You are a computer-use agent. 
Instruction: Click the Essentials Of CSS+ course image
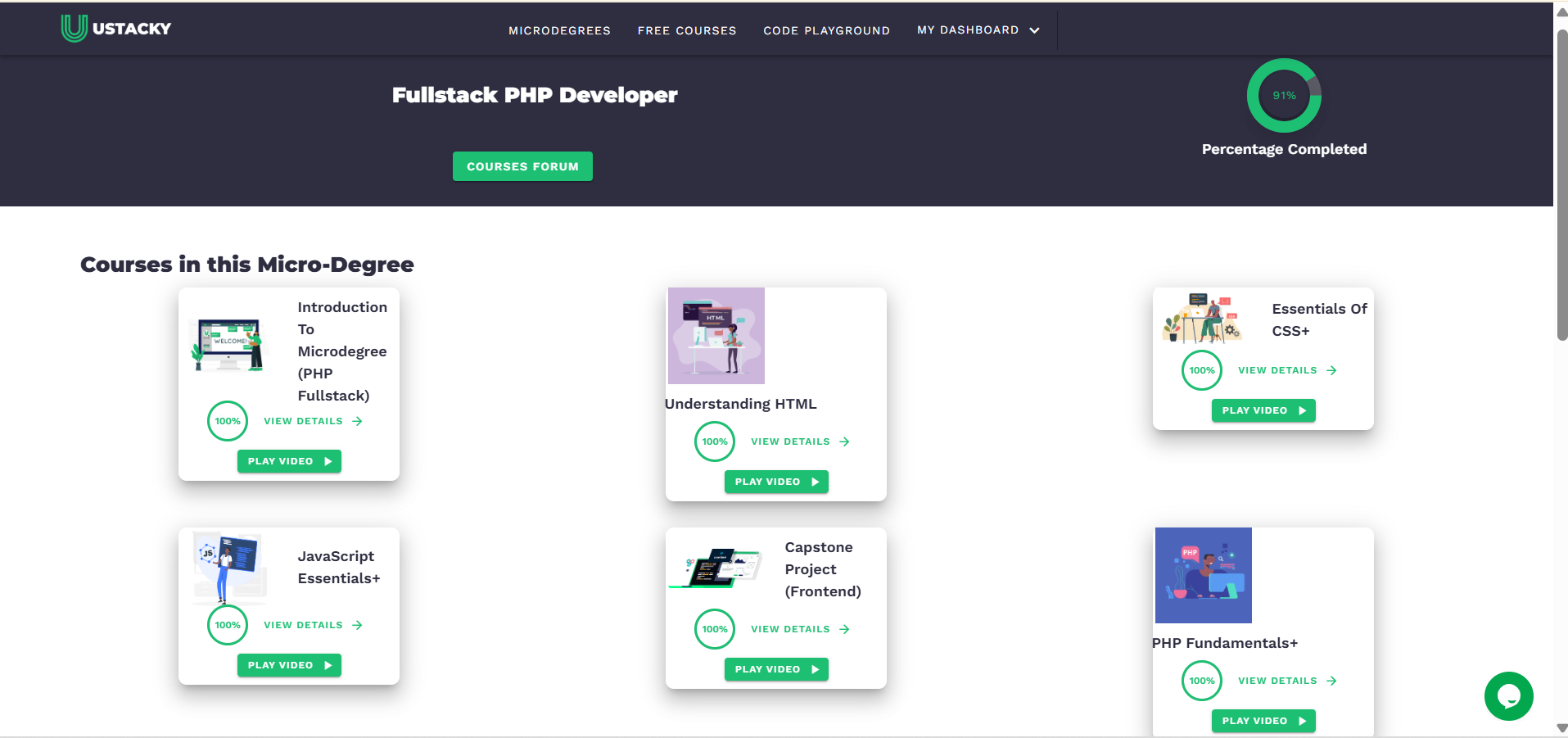coord(1202,318)
